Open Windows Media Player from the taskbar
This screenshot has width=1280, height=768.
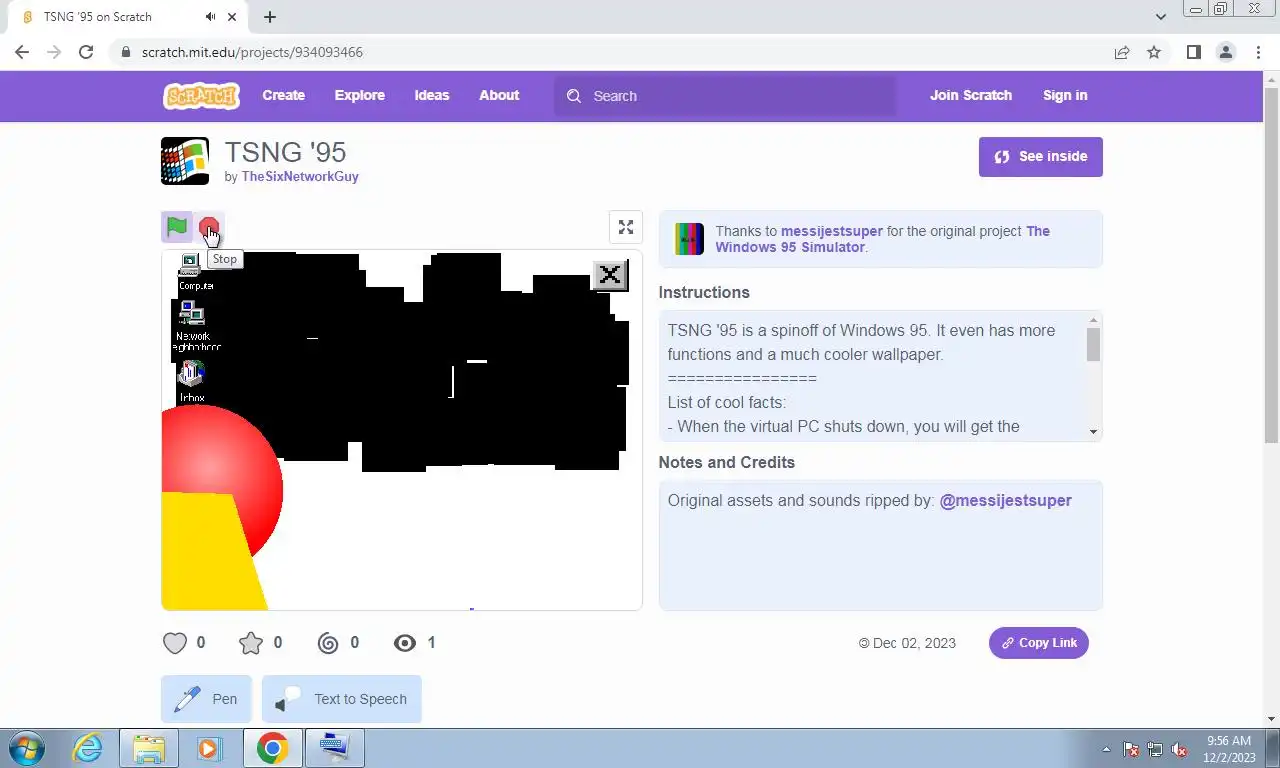[x=209, y=748]
